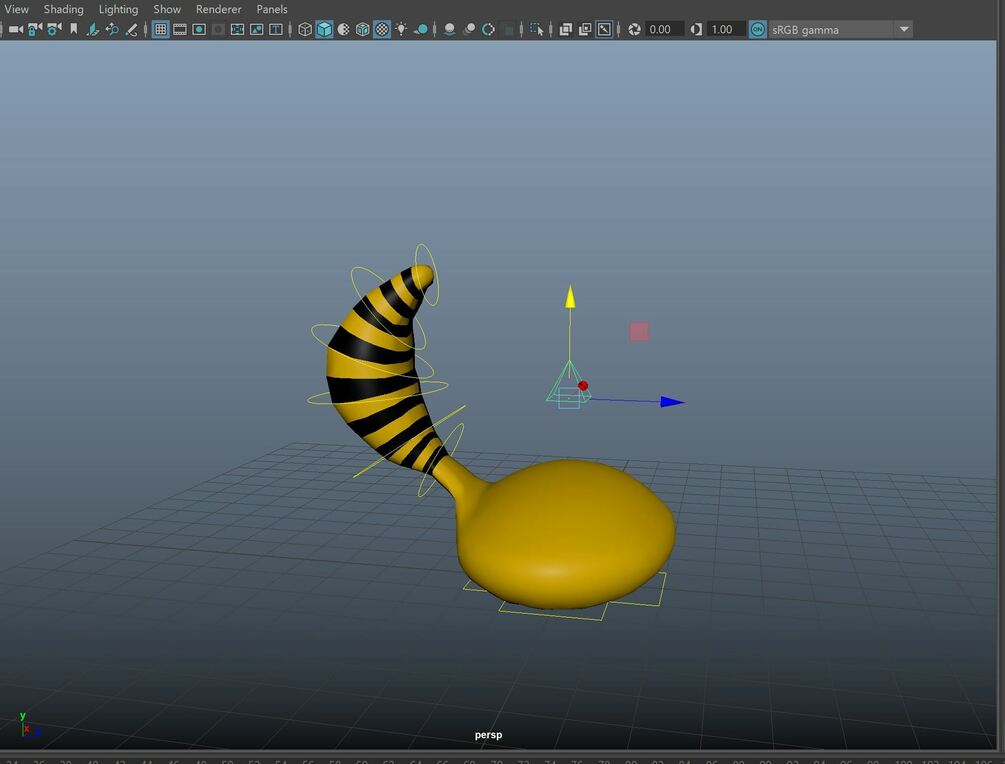
Task: Click the sRGB gamma dropdown arrow
Action: coord(904,29)
